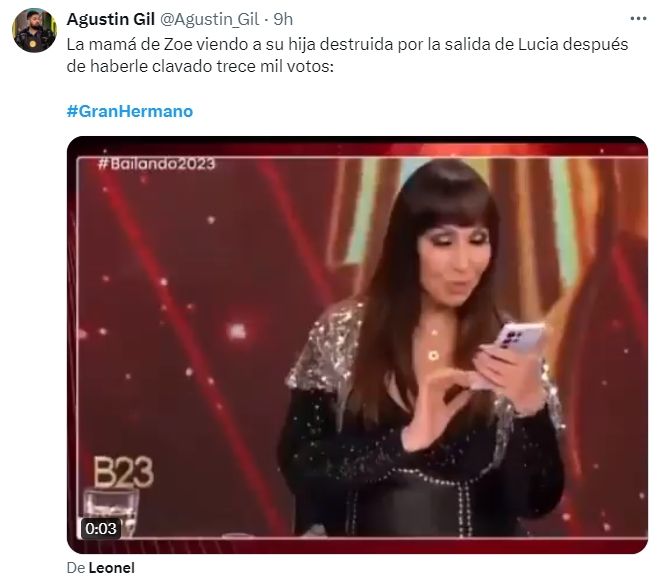The width and height of the screenshot is (658, 583).
Task: Open the Agustin Gil display name
Action: click(111, 19)
